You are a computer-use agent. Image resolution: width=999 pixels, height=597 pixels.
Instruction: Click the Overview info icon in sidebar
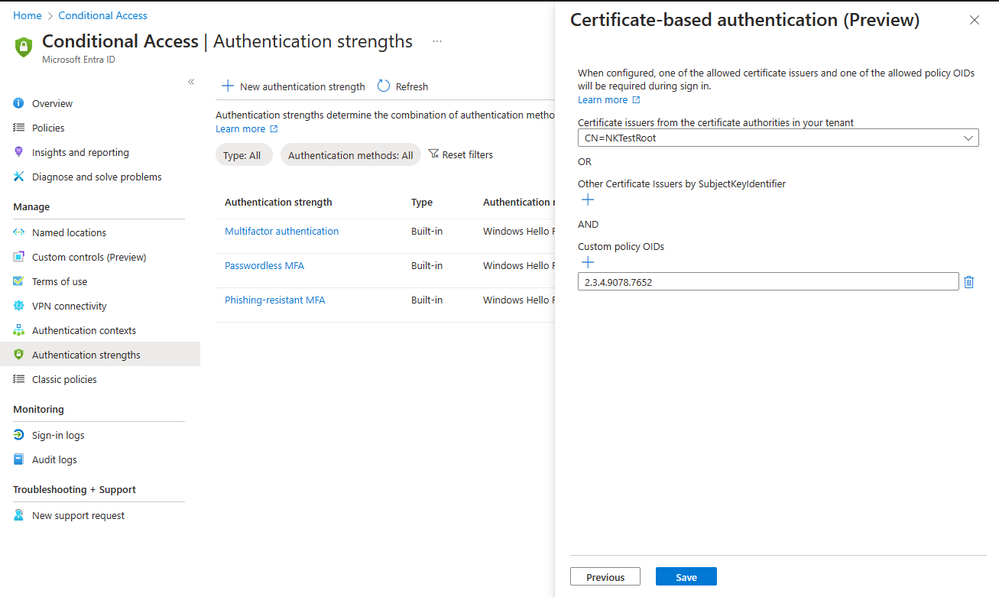[x=18, y=103]
